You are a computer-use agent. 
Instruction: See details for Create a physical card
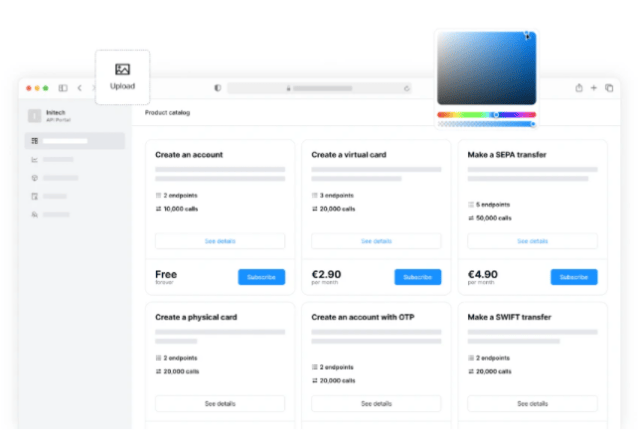pos(220,403)
